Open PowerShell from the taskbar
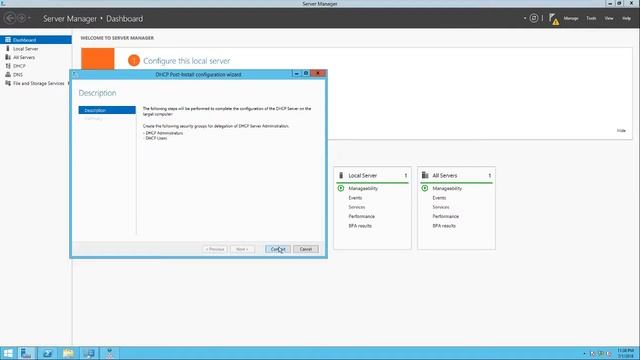640x360 pixels. click(47, 353)
